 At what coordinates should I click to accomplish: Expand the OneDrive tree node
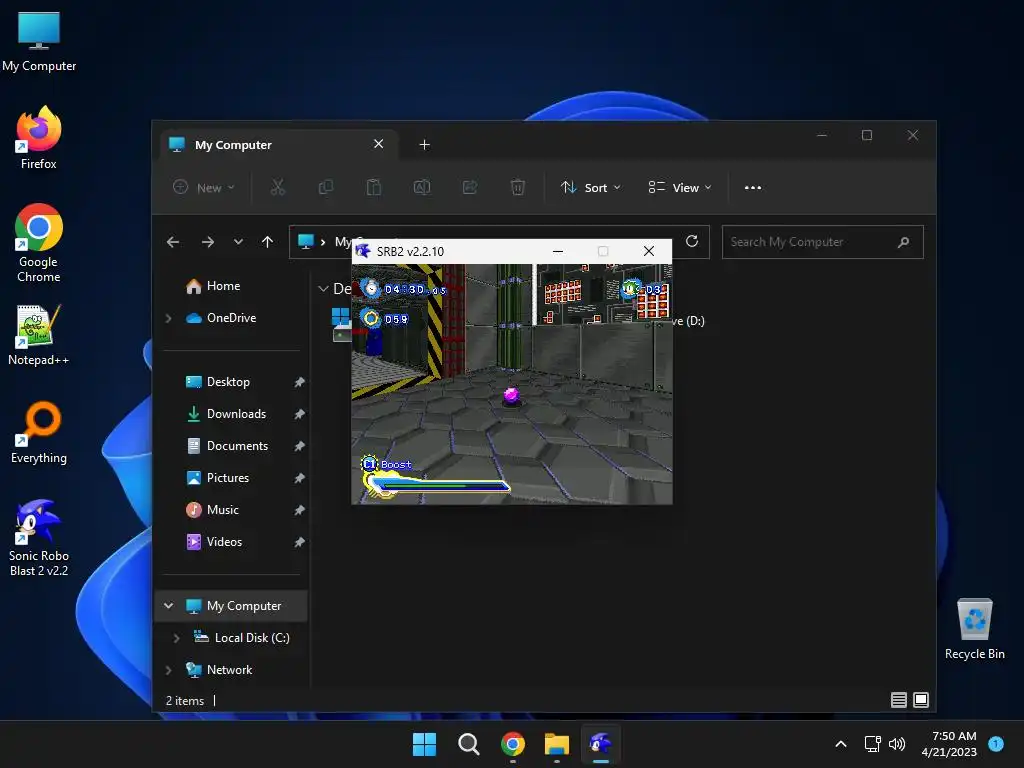(168, 318)
